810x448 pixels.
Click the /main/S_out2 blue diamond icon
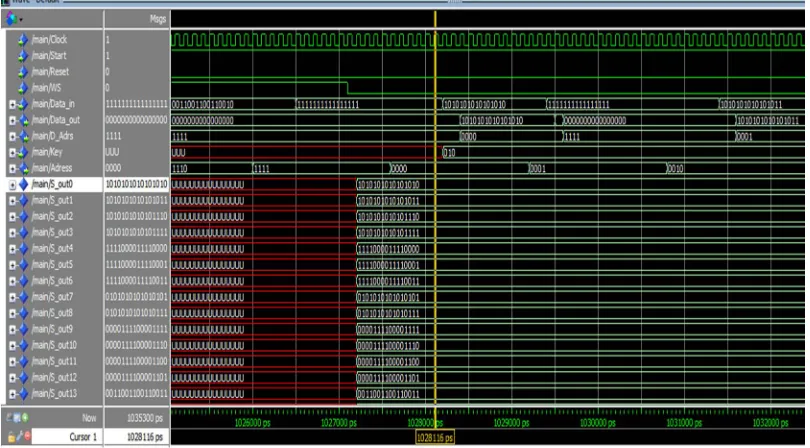pos(23,217)
